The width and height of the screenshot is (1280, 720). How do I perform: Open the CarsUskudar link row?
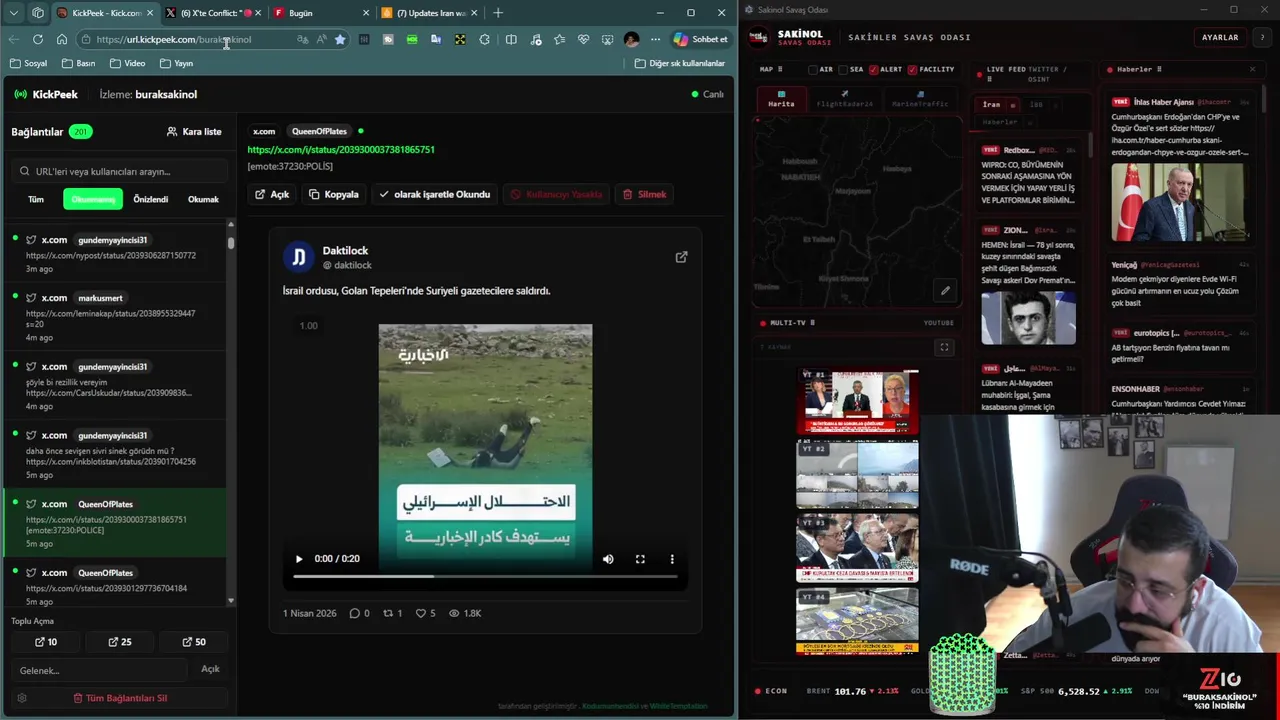point(115,386)
